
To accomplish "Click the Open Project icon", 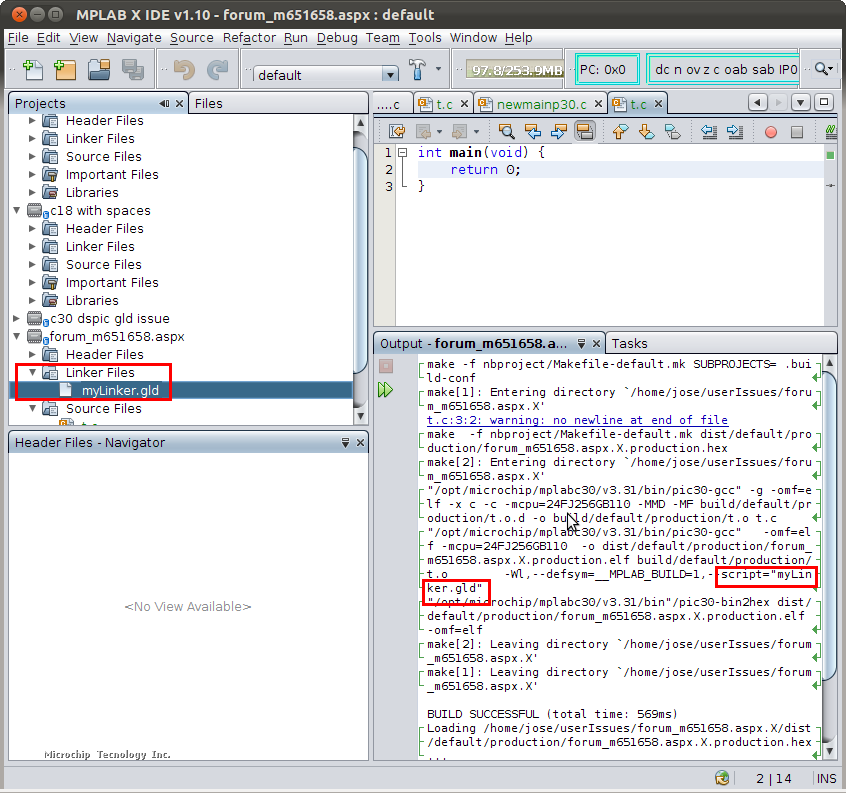I will [x=98, y=70].
